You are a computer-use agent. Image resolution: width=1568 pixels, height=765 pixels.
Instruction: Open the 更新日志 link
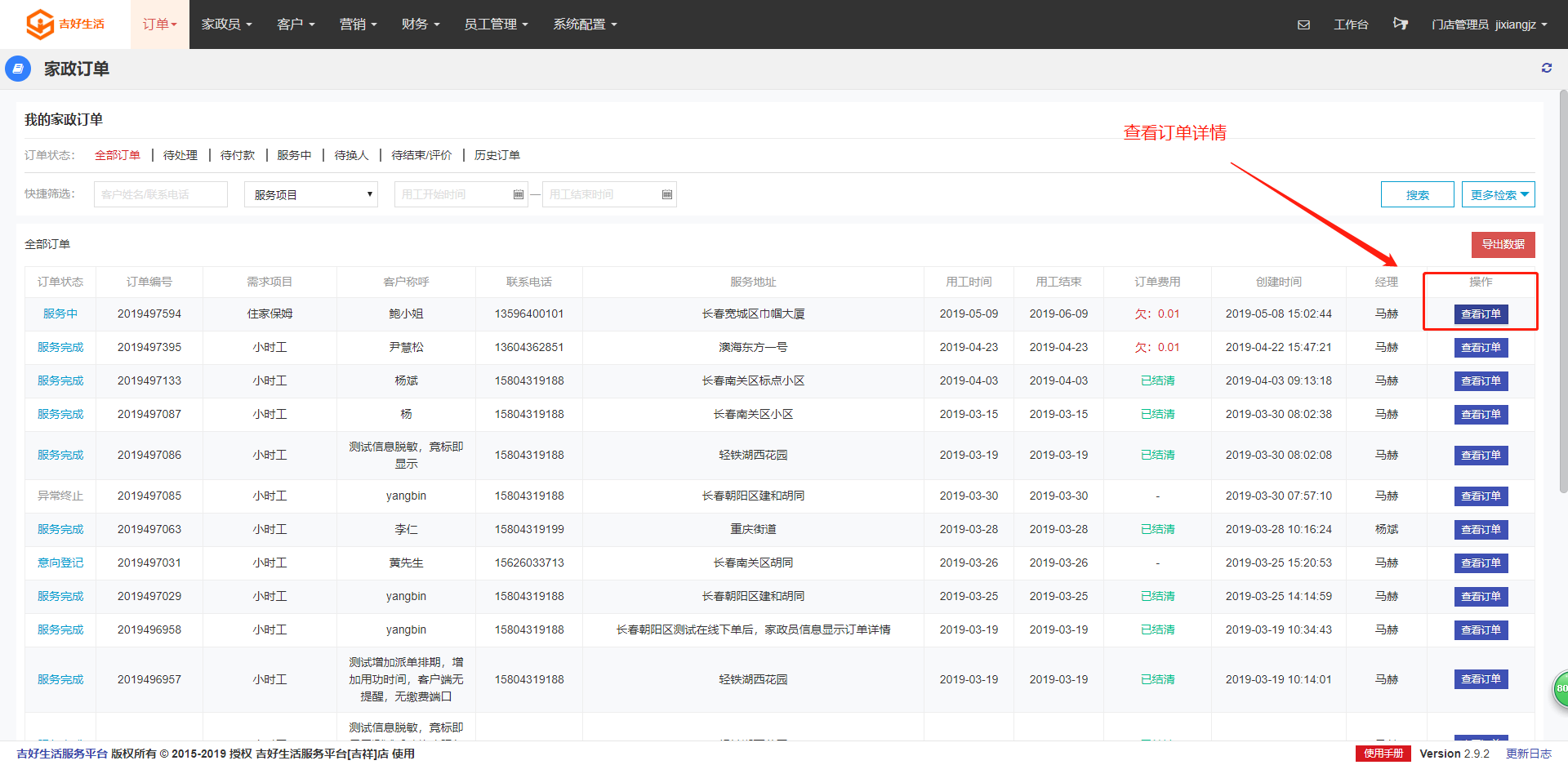(x=1529, y=754)
